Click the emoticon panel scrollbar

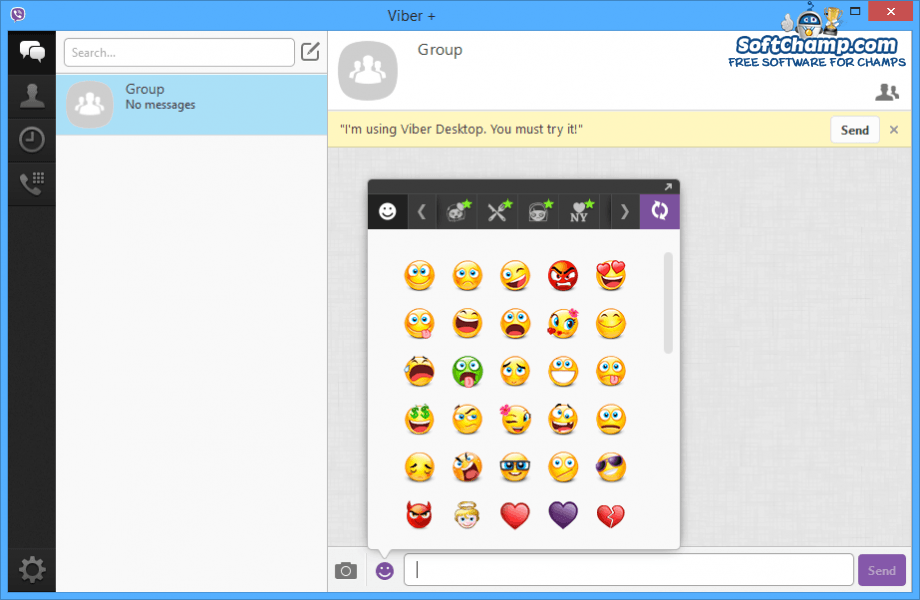[x=668, y=303]
